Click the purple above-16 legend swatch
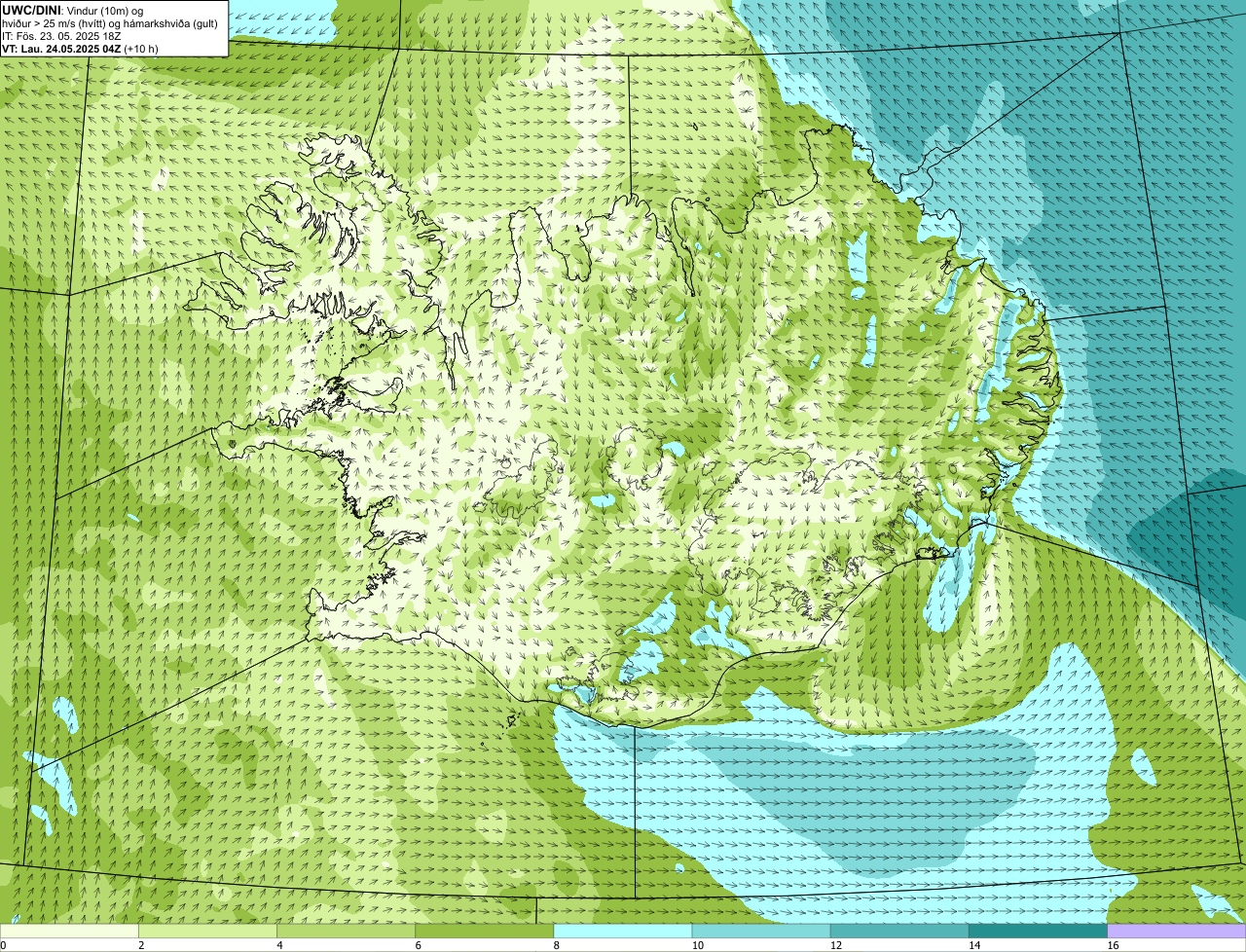 pos(1177,931)
